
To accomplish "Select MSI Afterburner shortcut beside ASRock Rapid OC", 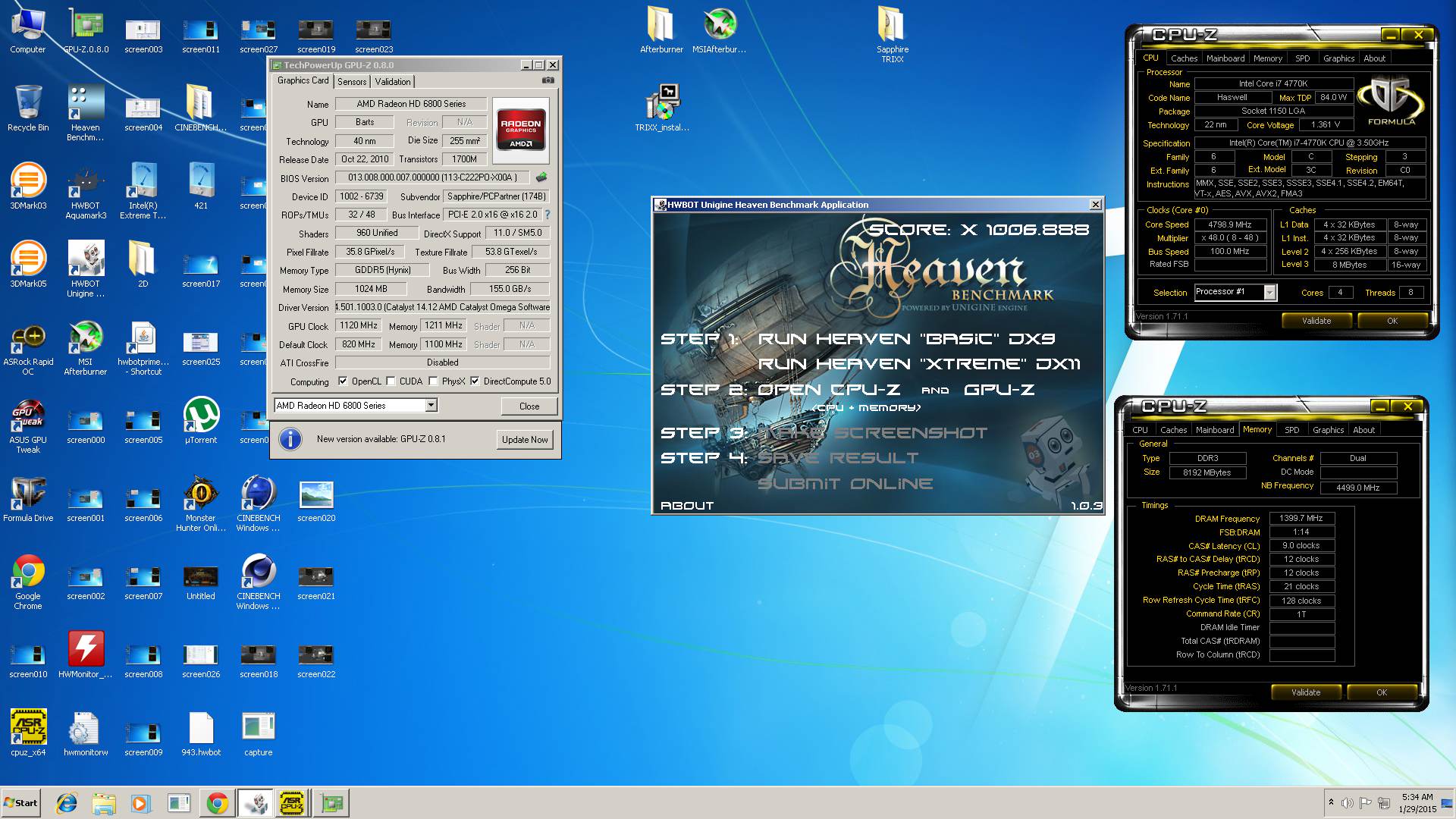I will 86,348.
